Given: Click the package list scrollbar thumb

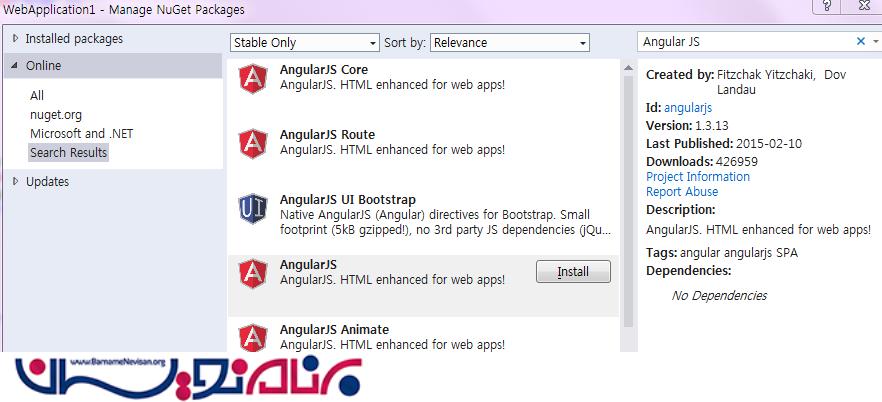Looking at the screenshot, I should coord(628,201).
